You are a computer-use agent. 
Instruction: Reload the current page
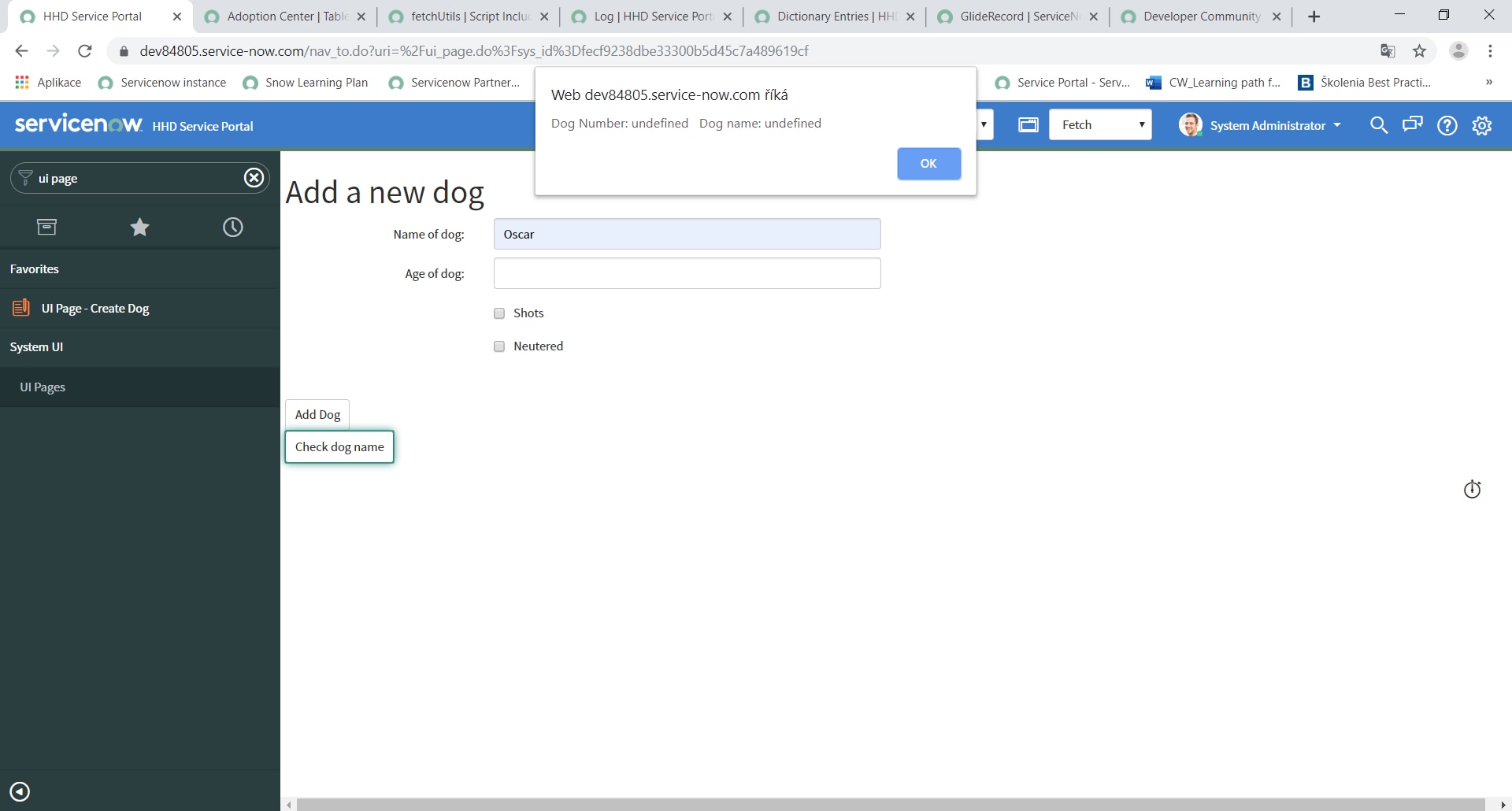[85, 51]
